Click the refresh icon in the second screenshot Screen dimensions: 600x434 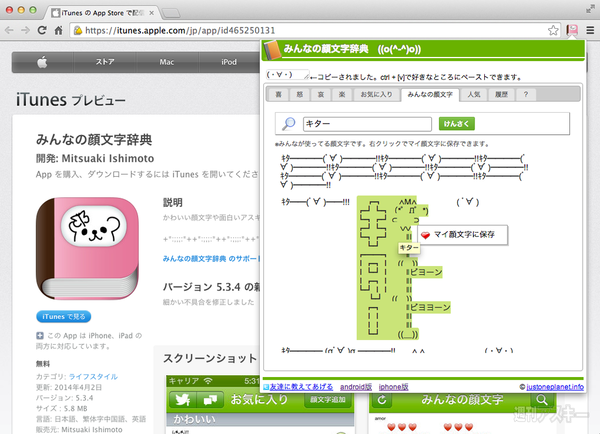coord(382,400)
